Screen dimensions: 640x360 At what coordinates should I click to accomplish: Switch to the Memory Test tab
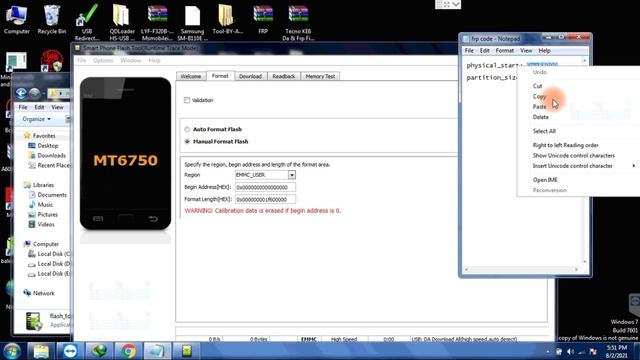pos(320,76)
